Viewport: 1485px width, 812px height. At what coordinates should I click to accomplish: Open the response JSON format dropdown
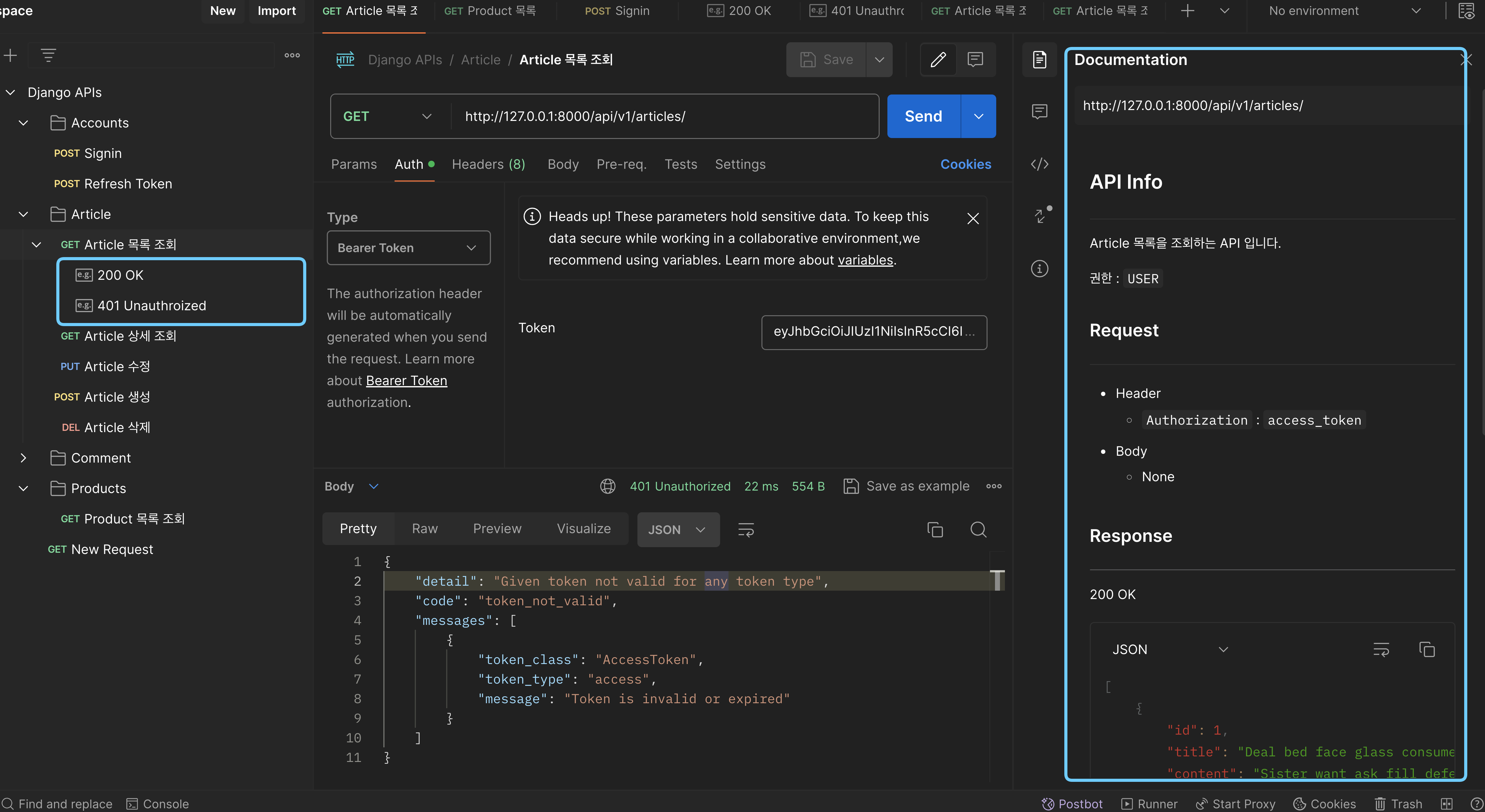coord(677,529)
